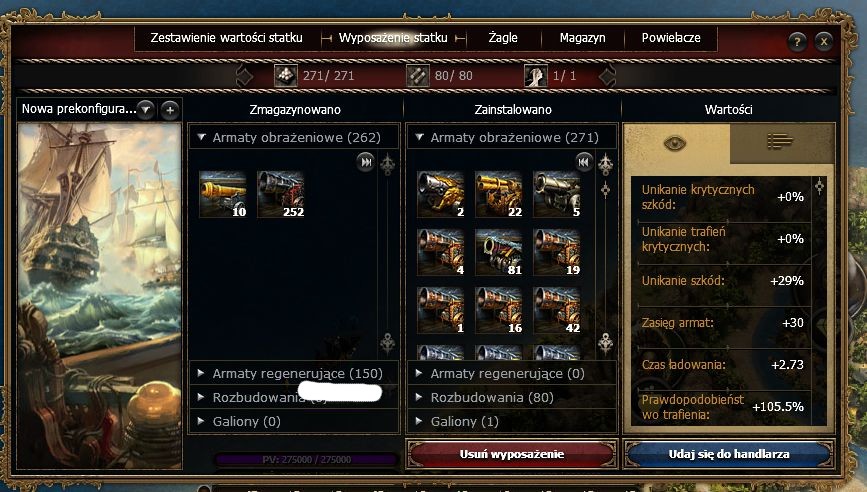Select the golden stored cannon stack of 10
This screenshot has height=492, width=867.
point(223,195)
